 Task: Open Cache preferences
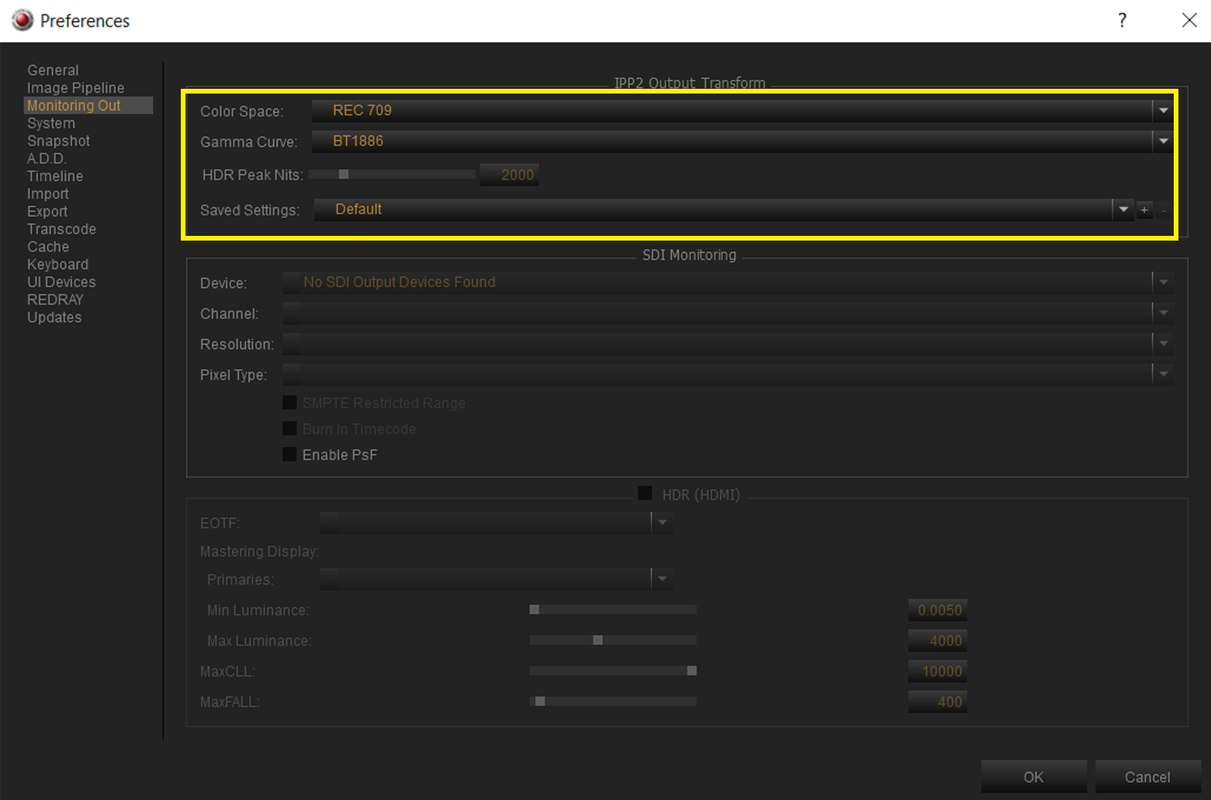click(x=48, y=247)
